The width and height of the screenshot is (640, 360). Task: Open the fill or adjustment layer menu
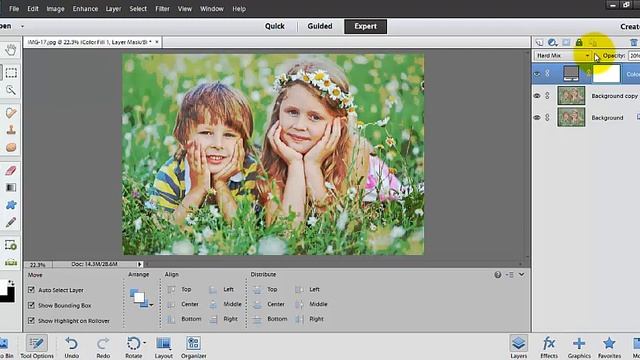point(553,42)
